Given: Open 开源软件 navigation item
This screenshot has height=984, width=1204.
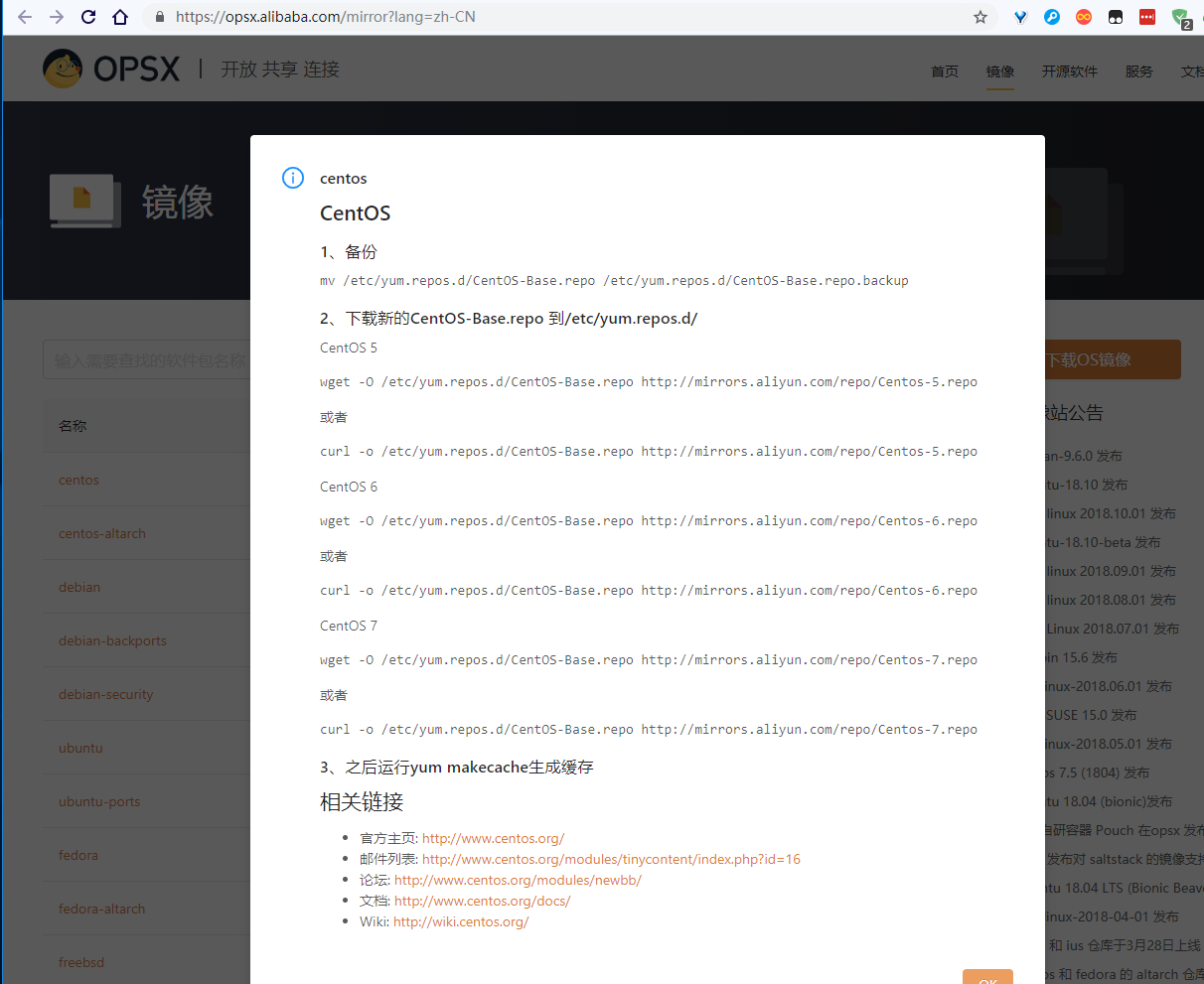Looking at the screenshot, I should tap(1070, 71).
